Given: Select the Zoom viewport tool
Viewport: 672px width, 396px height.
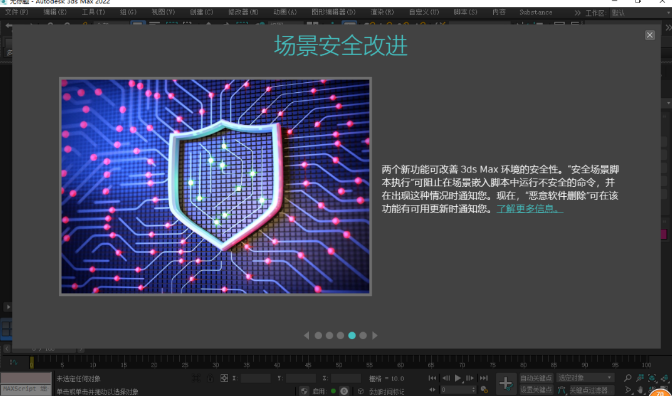Looking at the screenshot, I should [x=627, y=378].
